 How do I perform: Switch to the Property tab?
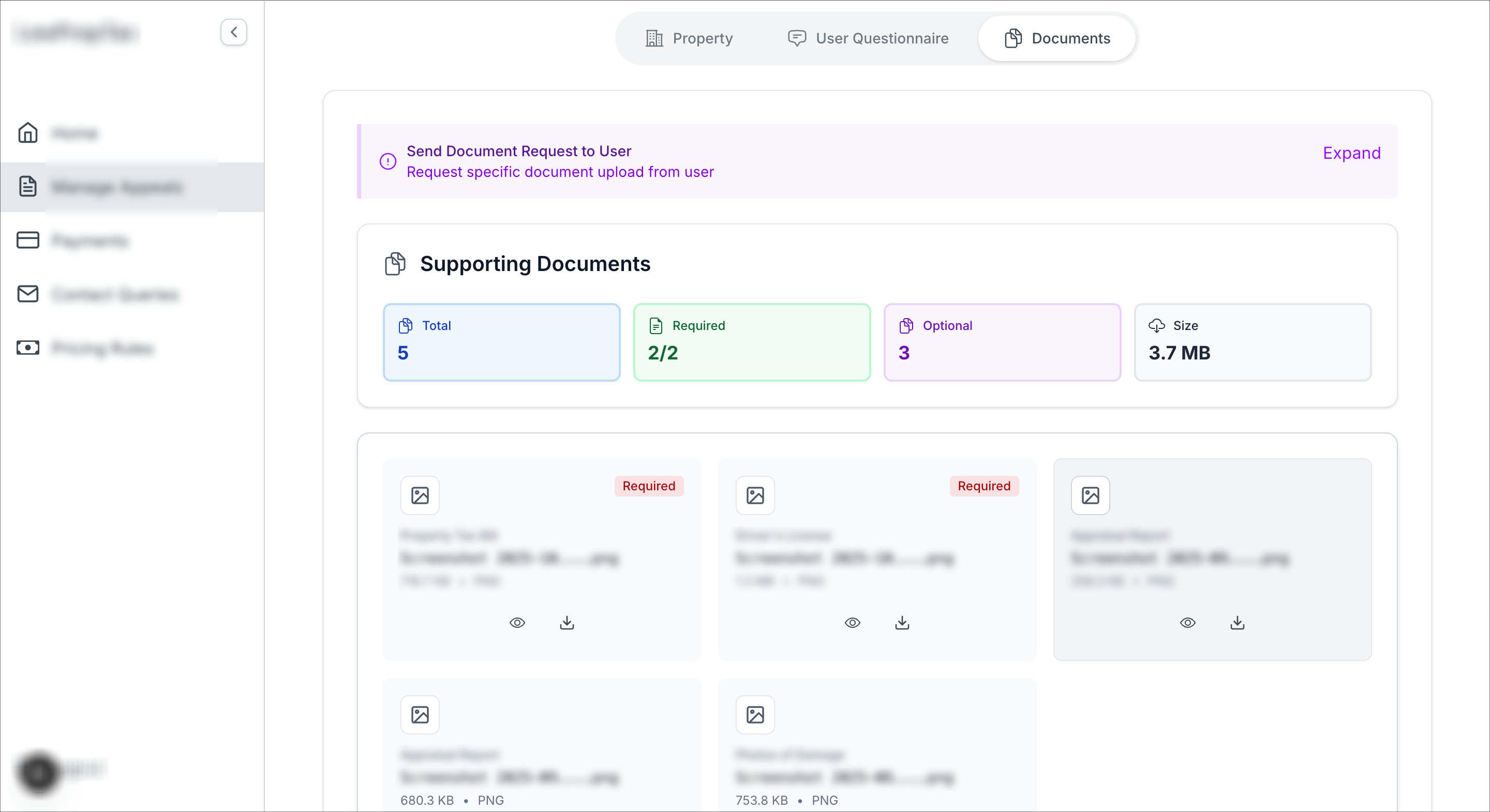coord(689,38)
